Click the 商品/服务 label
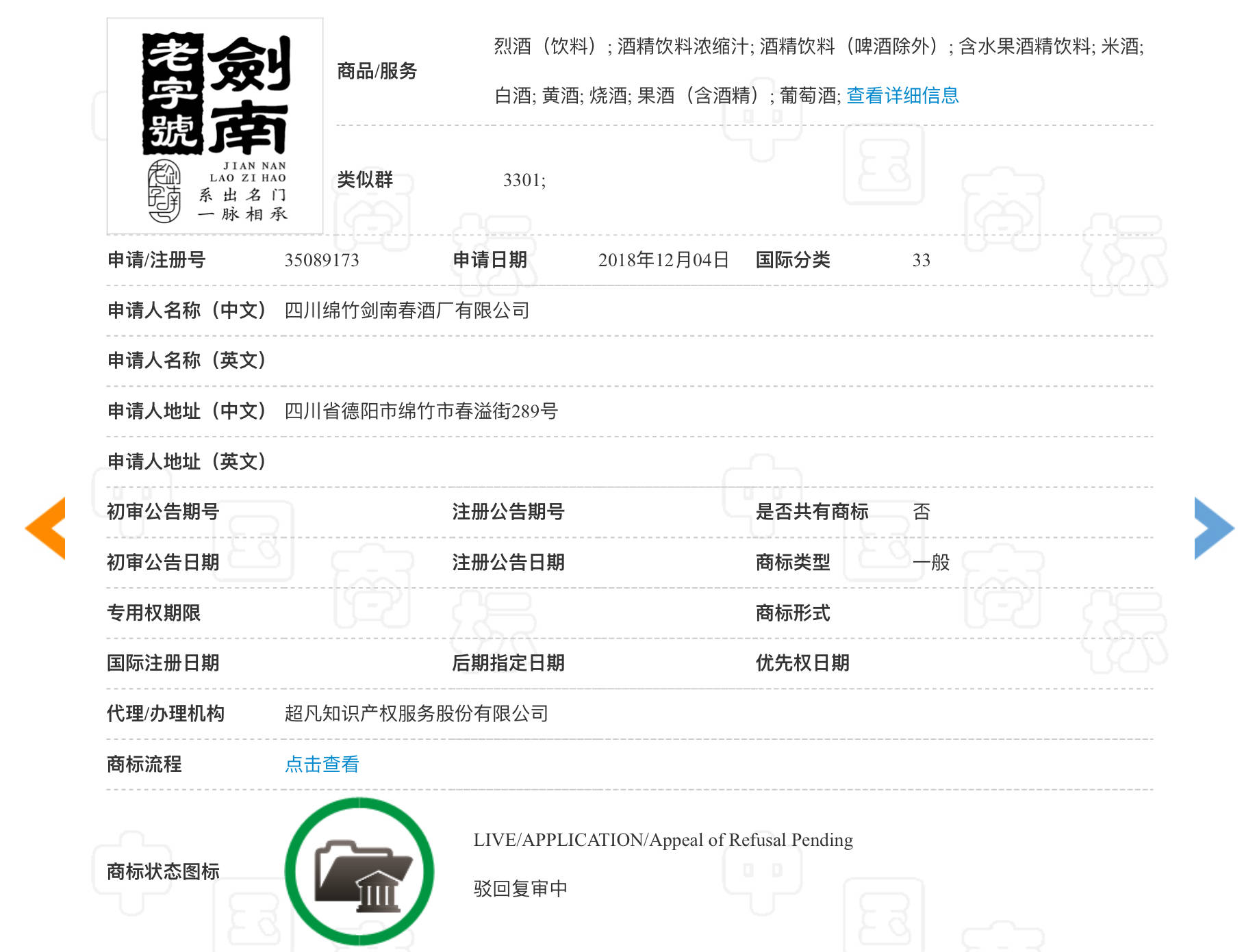Screen dimensions: 1257x952 pyautogui.click(x=377, y=70)
